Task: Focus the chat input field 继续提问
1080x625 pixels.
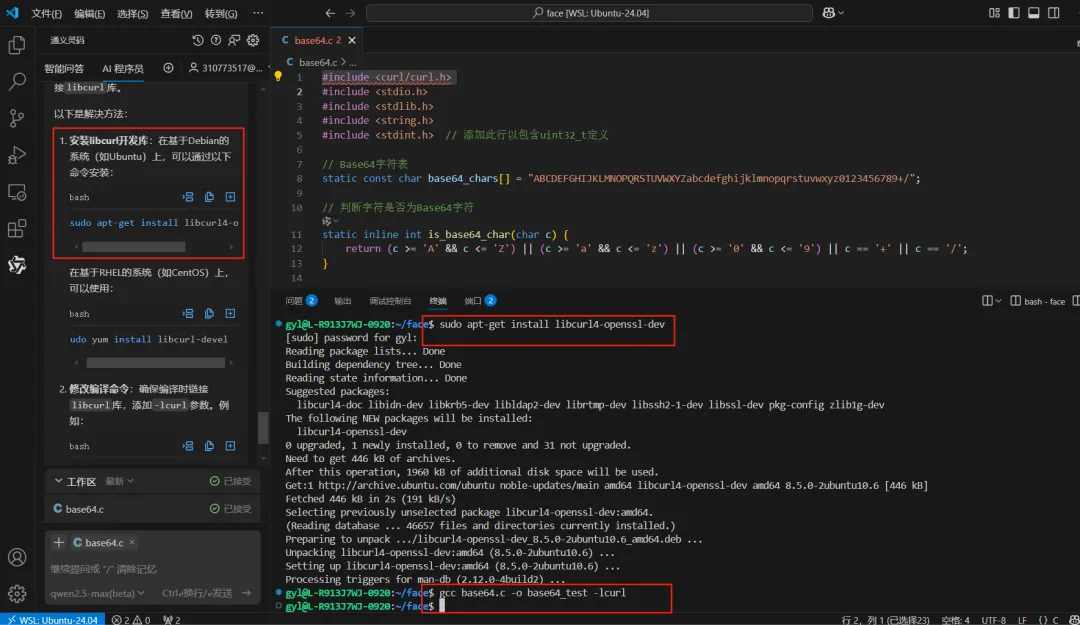Action: click(152, 569)
